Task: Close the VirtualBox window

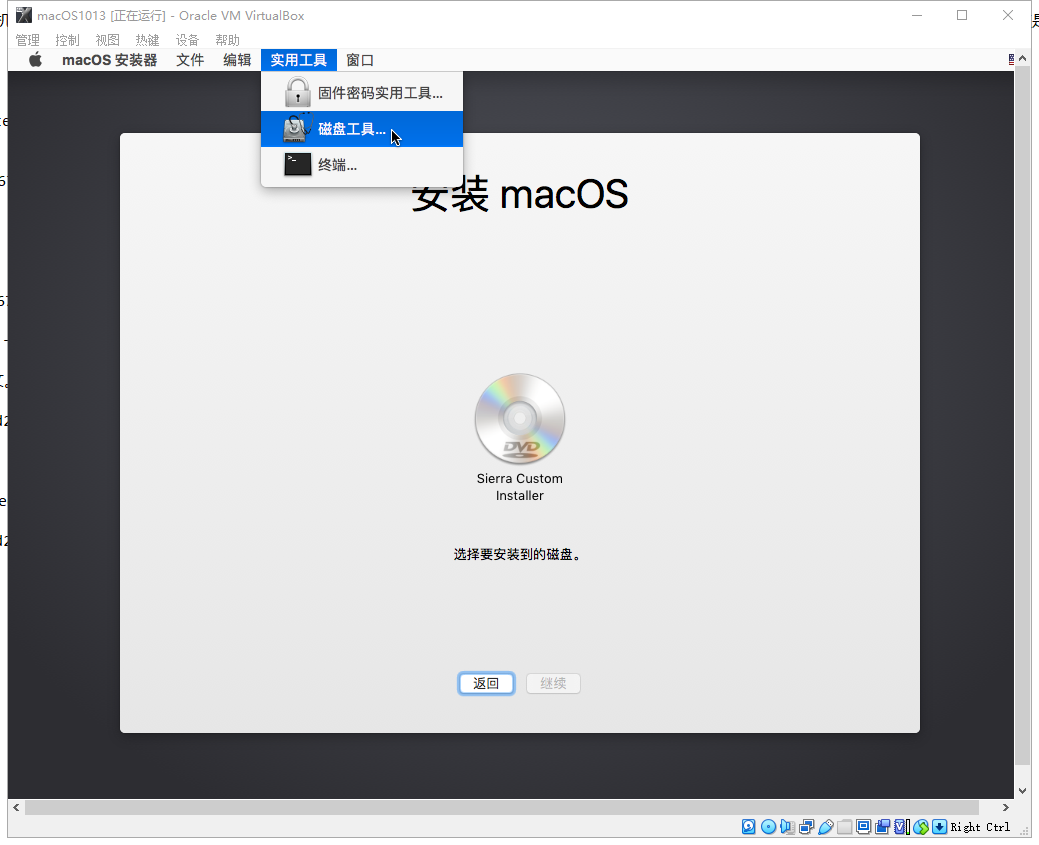Action: click(1008, 15)
